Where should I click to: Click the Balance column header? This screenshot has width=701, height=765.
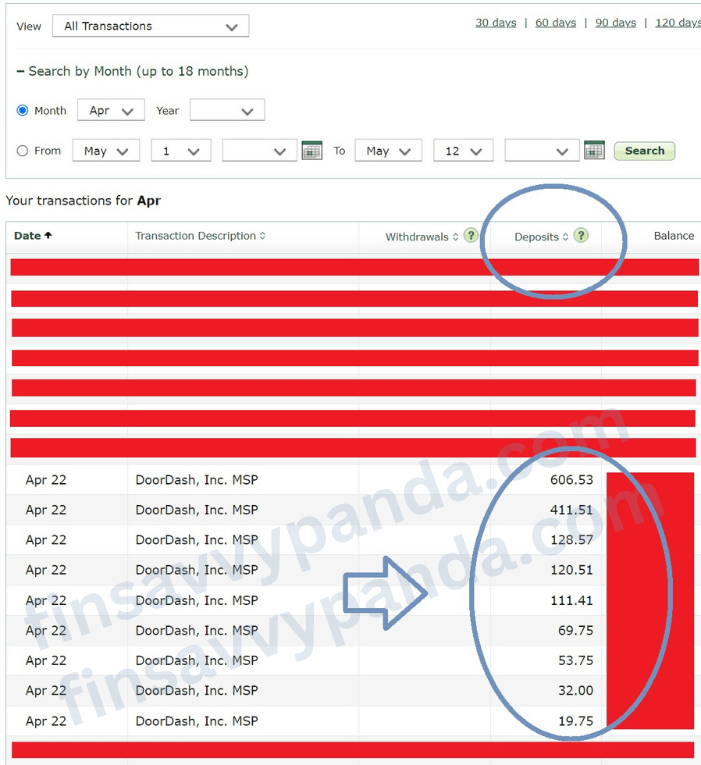coord(674,236)
